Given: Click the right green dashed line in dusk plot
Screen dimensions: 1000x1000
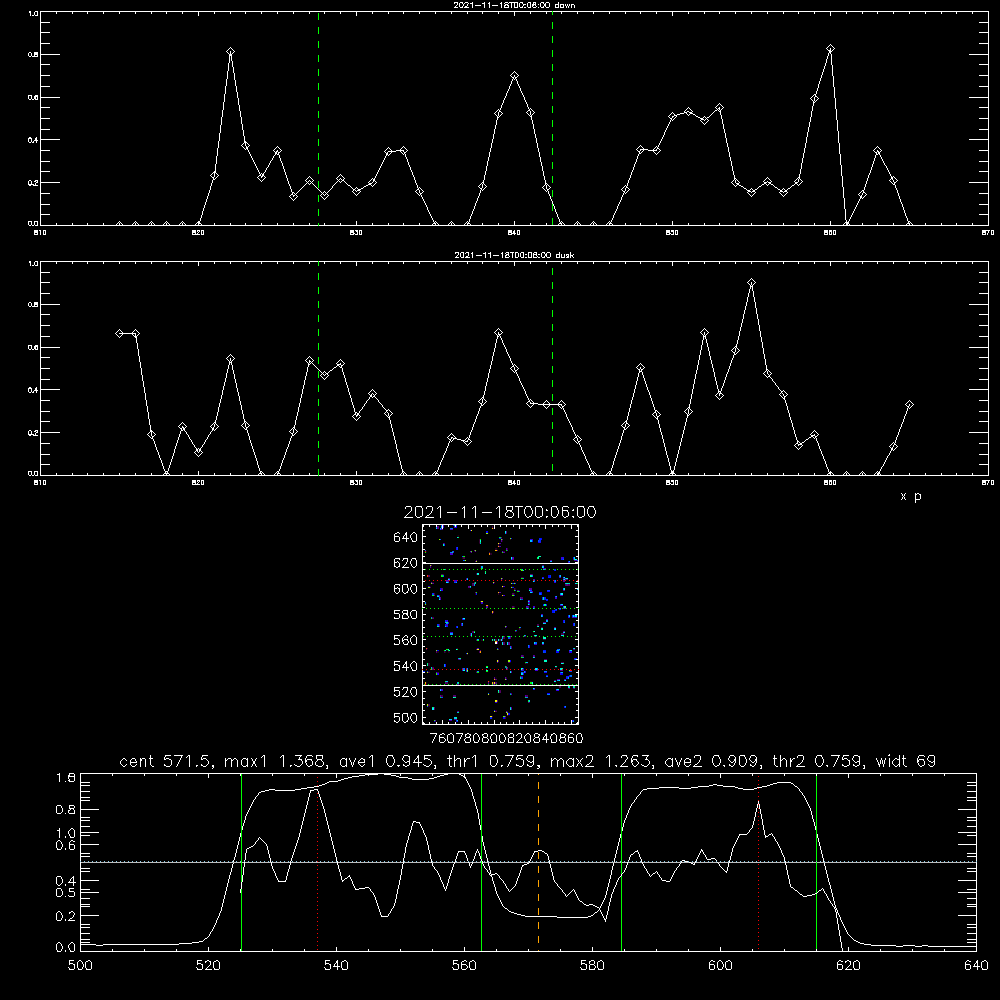Looking at the screenshot, I should coord(552,368).
